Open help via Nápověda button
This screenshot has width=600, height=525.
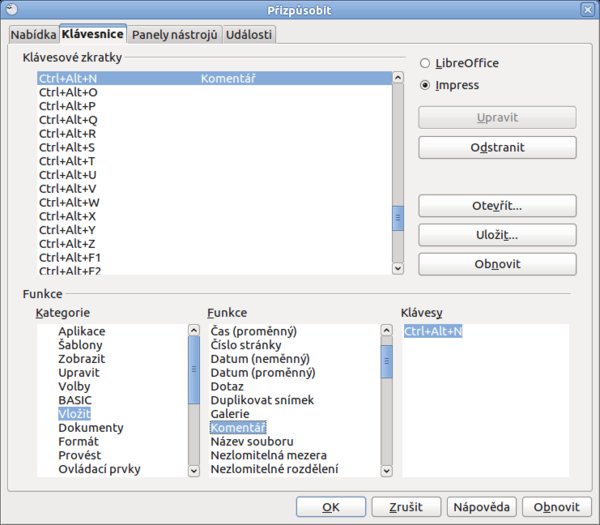point(481,507)
